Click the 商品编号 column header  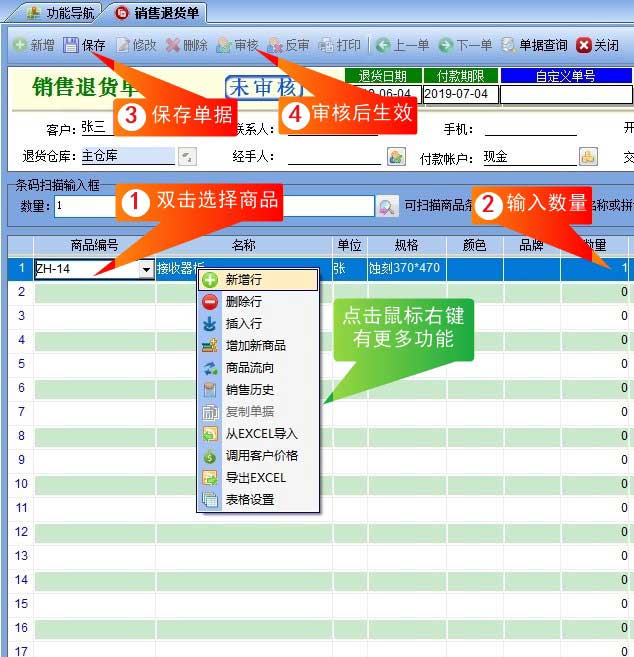(x=94, y=246)
